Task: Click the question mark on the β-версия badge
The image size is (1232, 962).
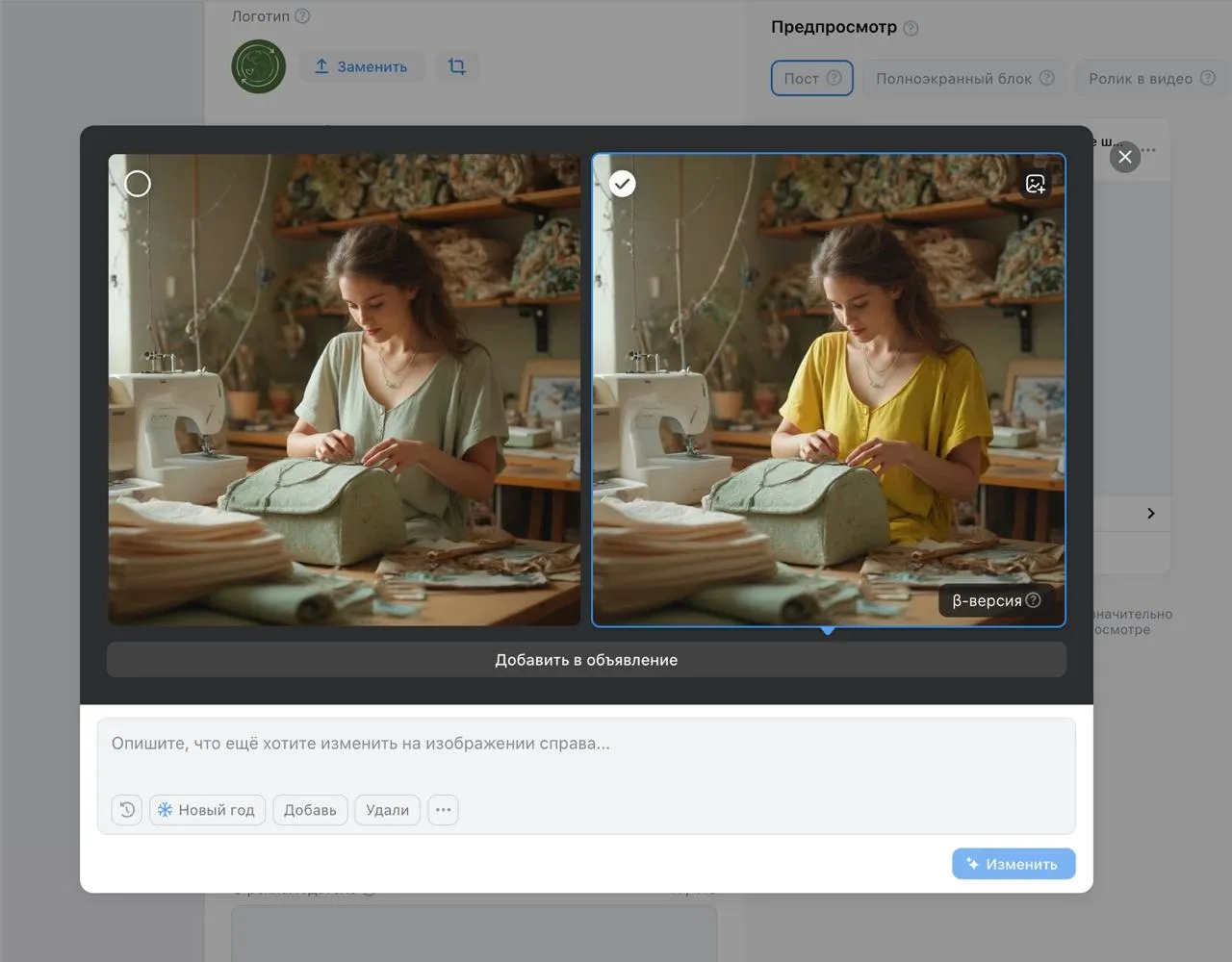Action: [1034, 599]
